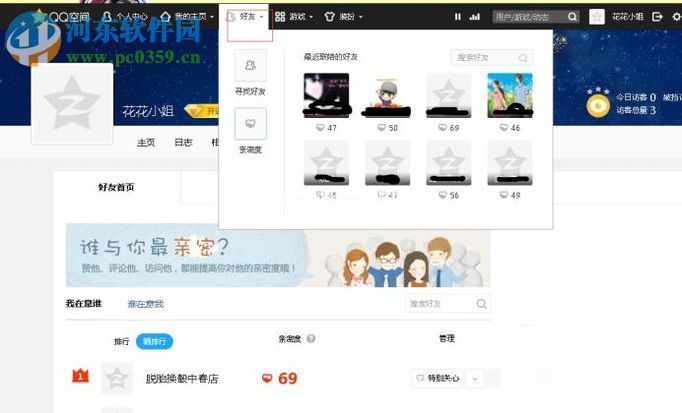682x413 pixels.
Task: Collapse the 好友 dropdown in the nav bar
Action: pos(246,17)
